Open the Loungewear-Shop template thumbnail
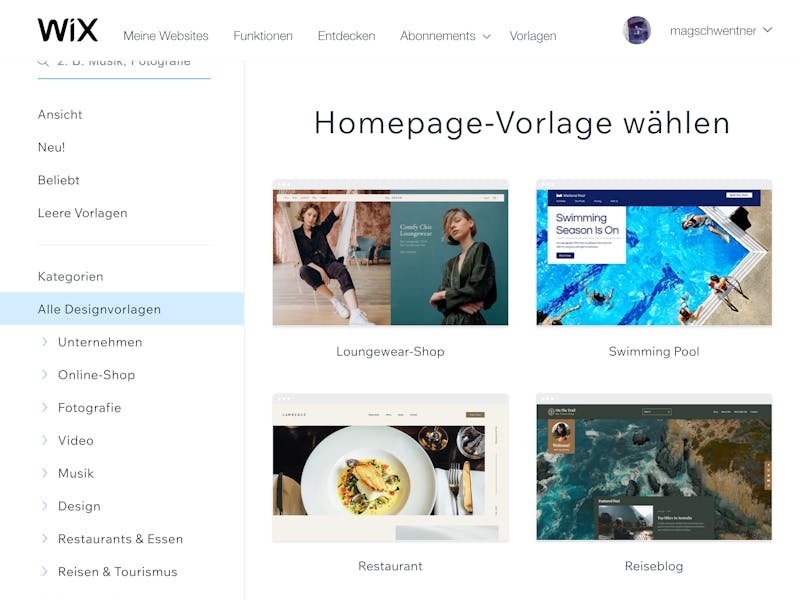This screenshot has width=800, height=600. tap(390, 253)
